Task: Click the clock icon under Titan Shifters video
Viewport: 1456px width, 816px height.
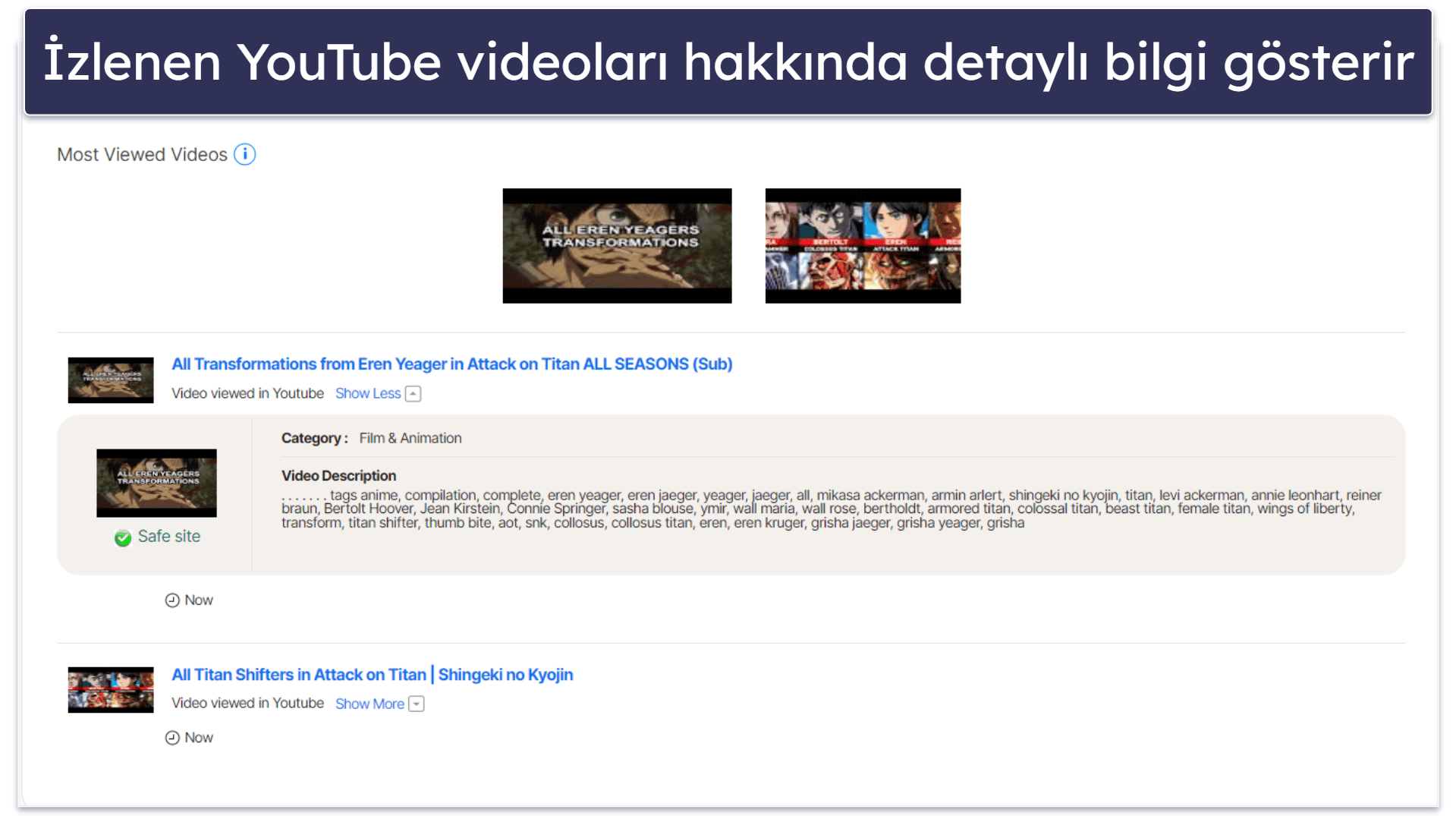Action: click(x=172, y=738)
